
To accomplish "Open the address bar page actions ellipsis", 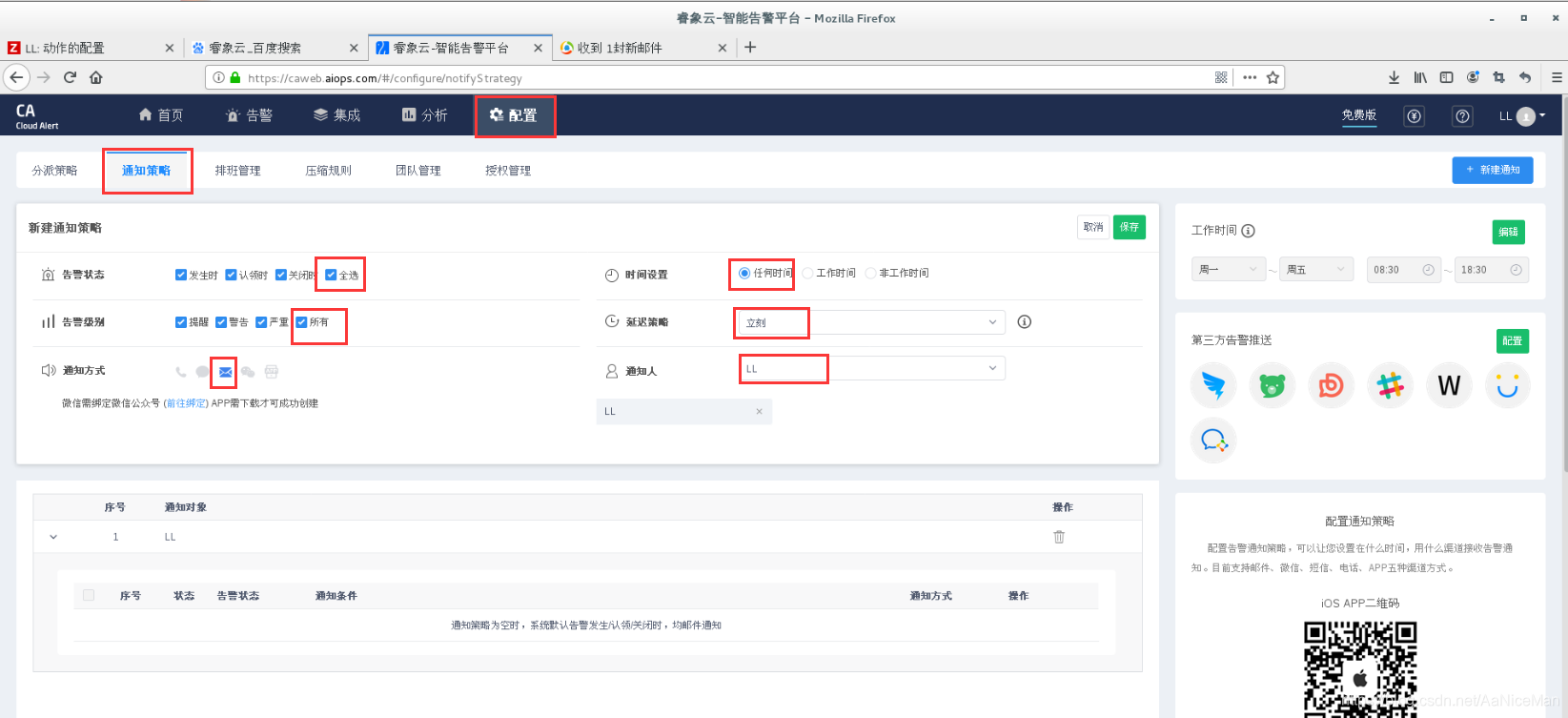I will [x=1250, y=77].
